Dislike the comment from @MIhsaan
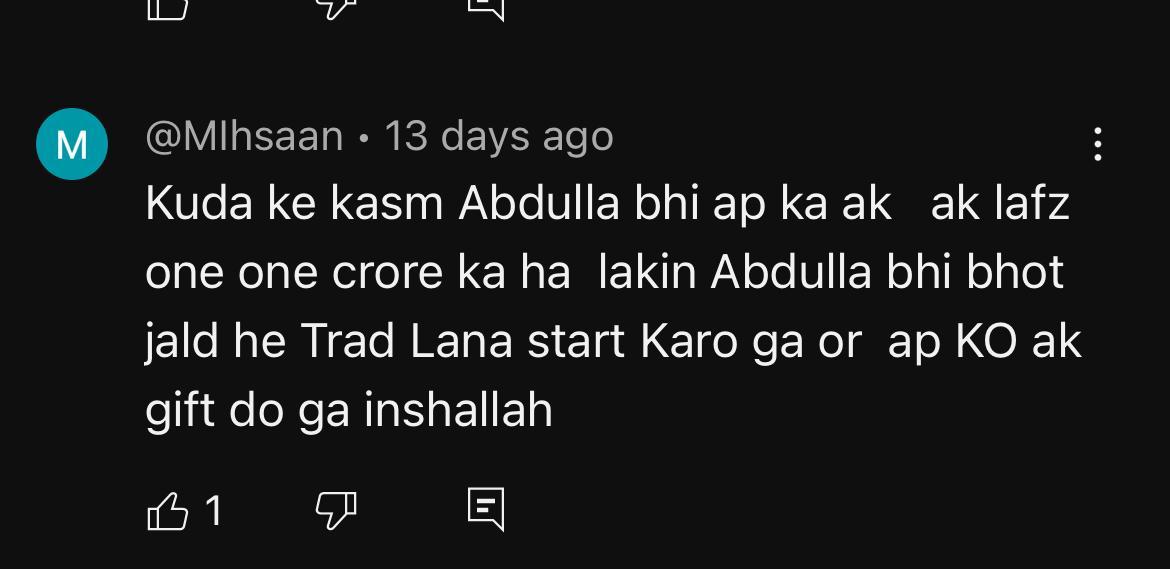1170x569 pixels. pos(336,511)
